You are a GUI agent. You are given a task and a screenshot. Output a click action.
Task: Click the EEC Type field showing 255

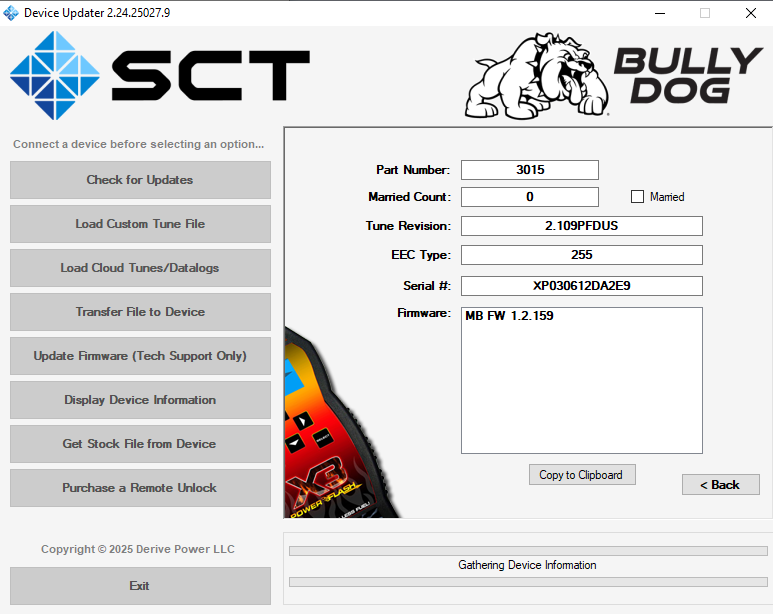coord(582,255)
